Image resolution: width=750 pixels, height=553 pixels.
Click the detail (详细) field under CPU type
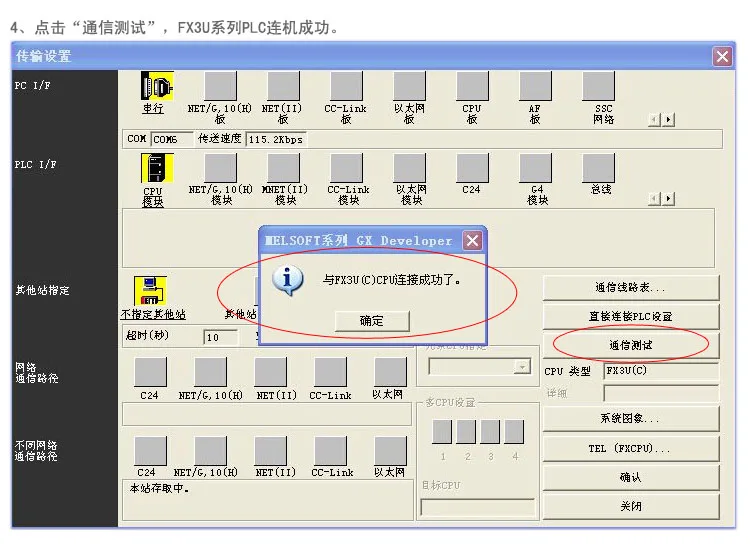point(661,394)
